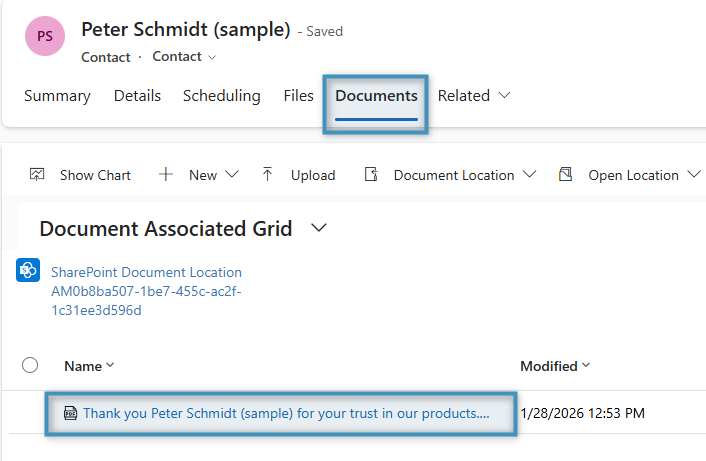Click the Document Location file icon
This screenshot has height=461, width=706.
pos(371,174)
